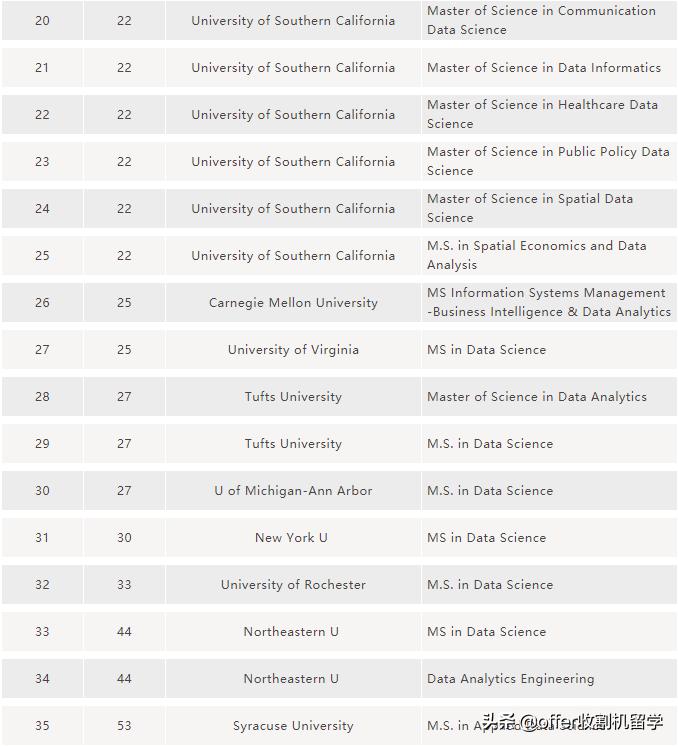The width and height of the screenshot is (678, 746).
Task: Click University of Virginia cell
Action: (x=293, y=349)
